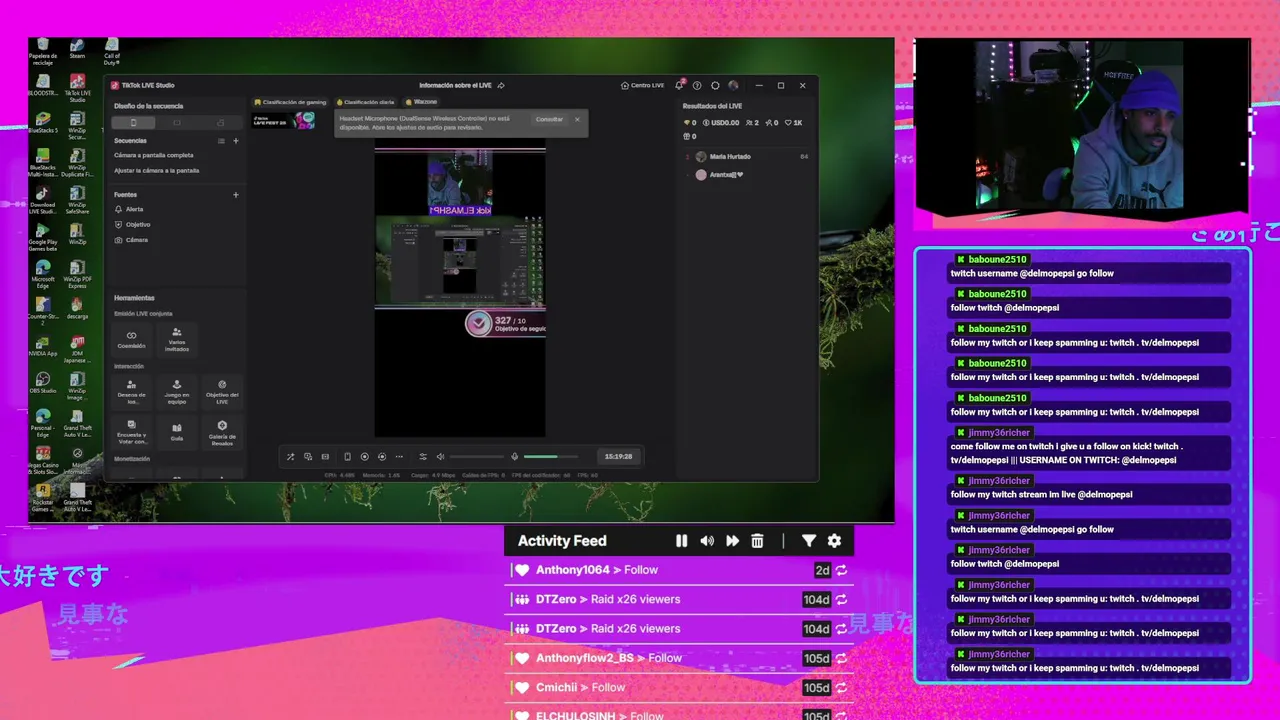1280x720 pixels.
Task: Open the Secuencias list options icon
Action: [x=221, y=141]
